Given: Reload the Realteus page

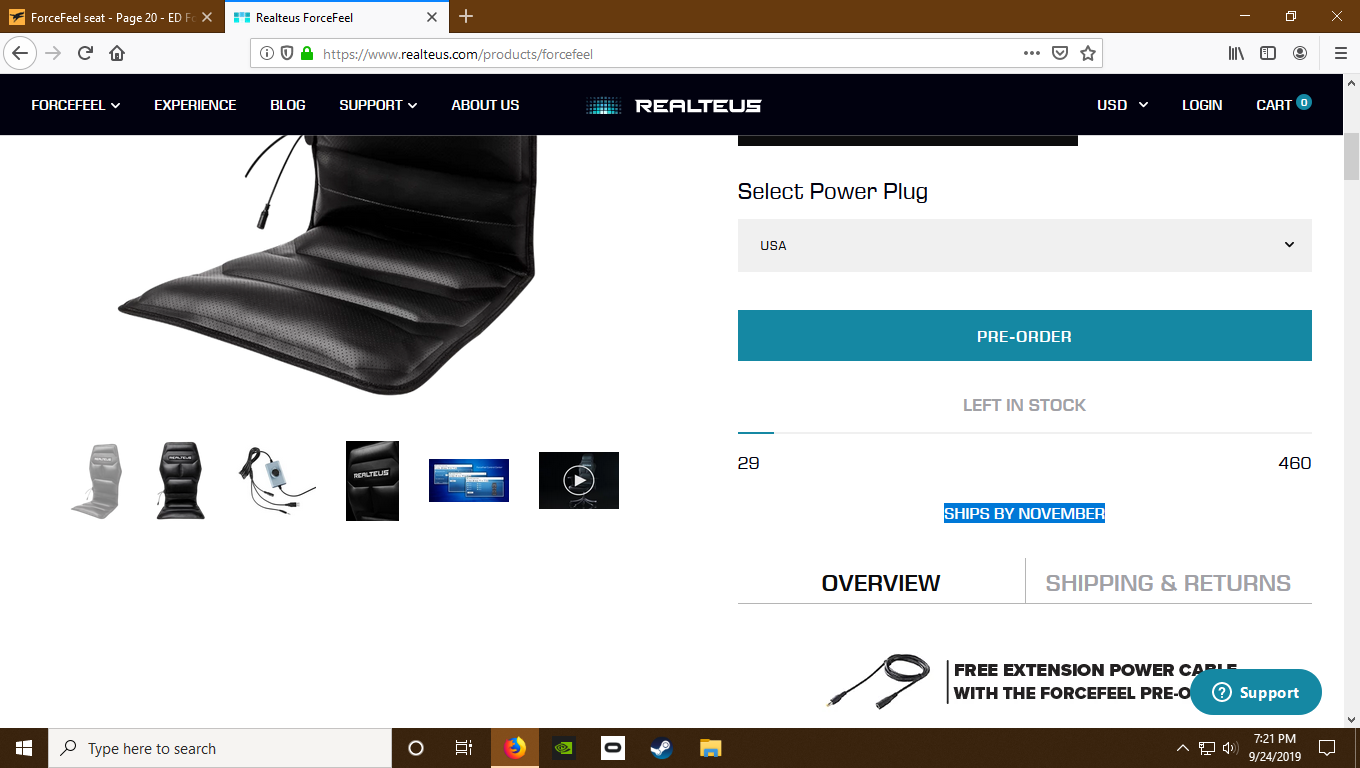Looking at the screenshot, I should (x=85, y=53).
